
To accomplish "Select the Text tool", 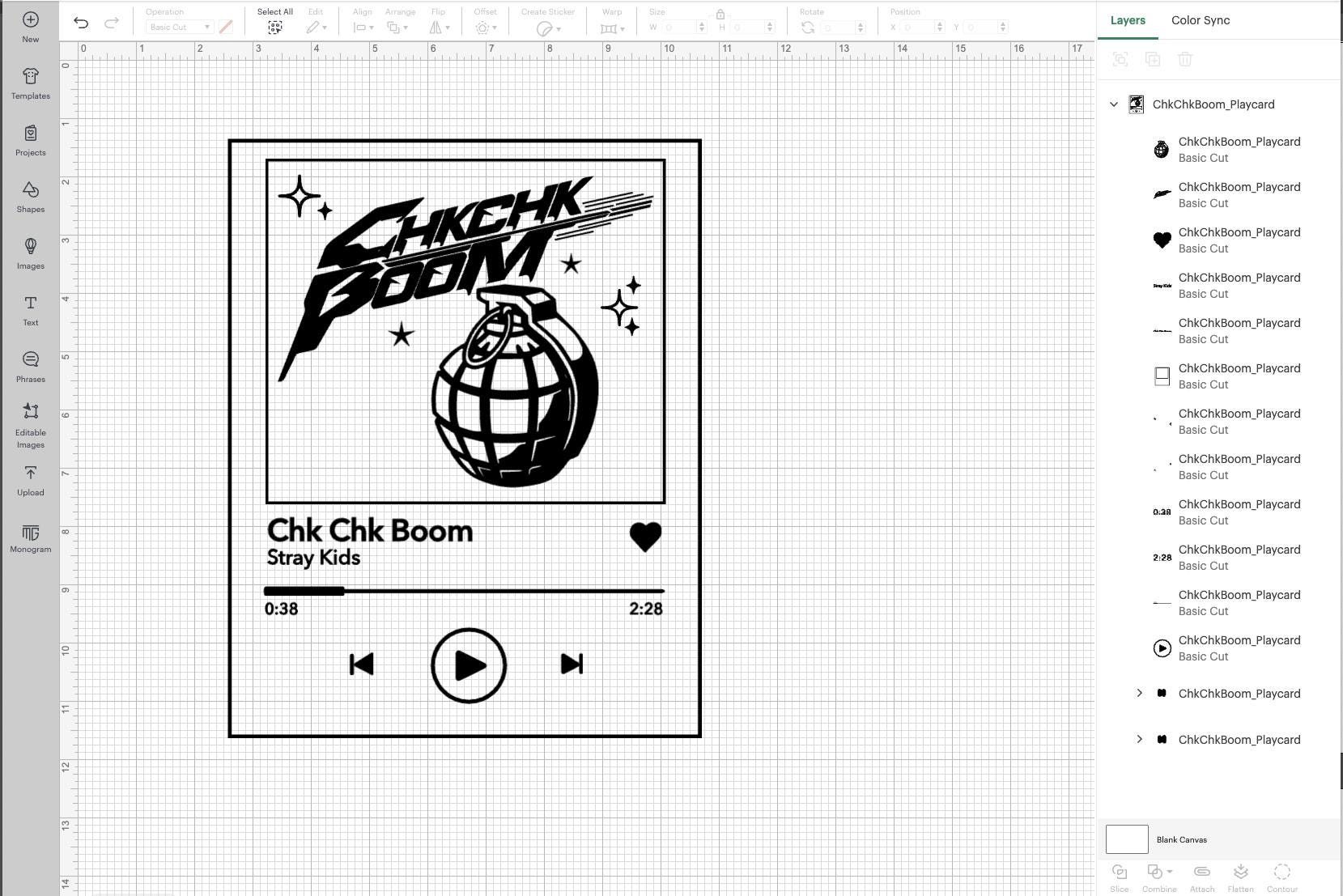I will pos(30,310).
